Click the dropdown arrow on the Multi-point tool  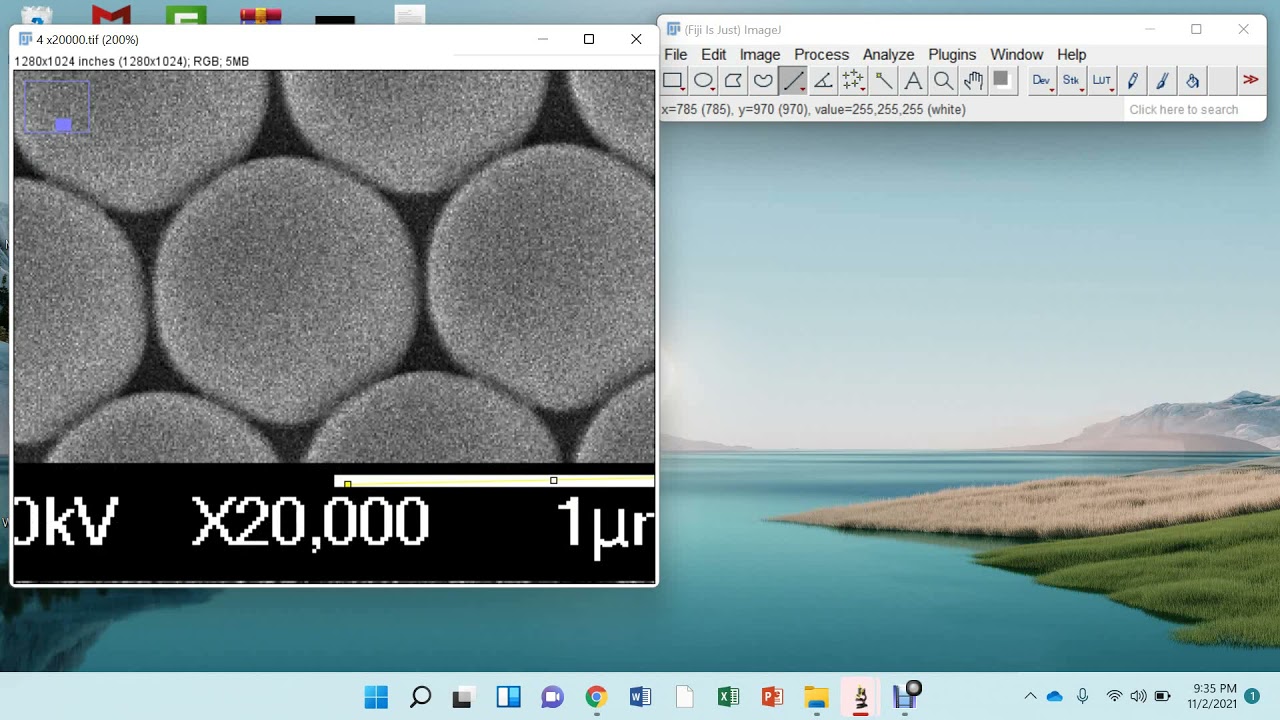(x=863, y=91)
